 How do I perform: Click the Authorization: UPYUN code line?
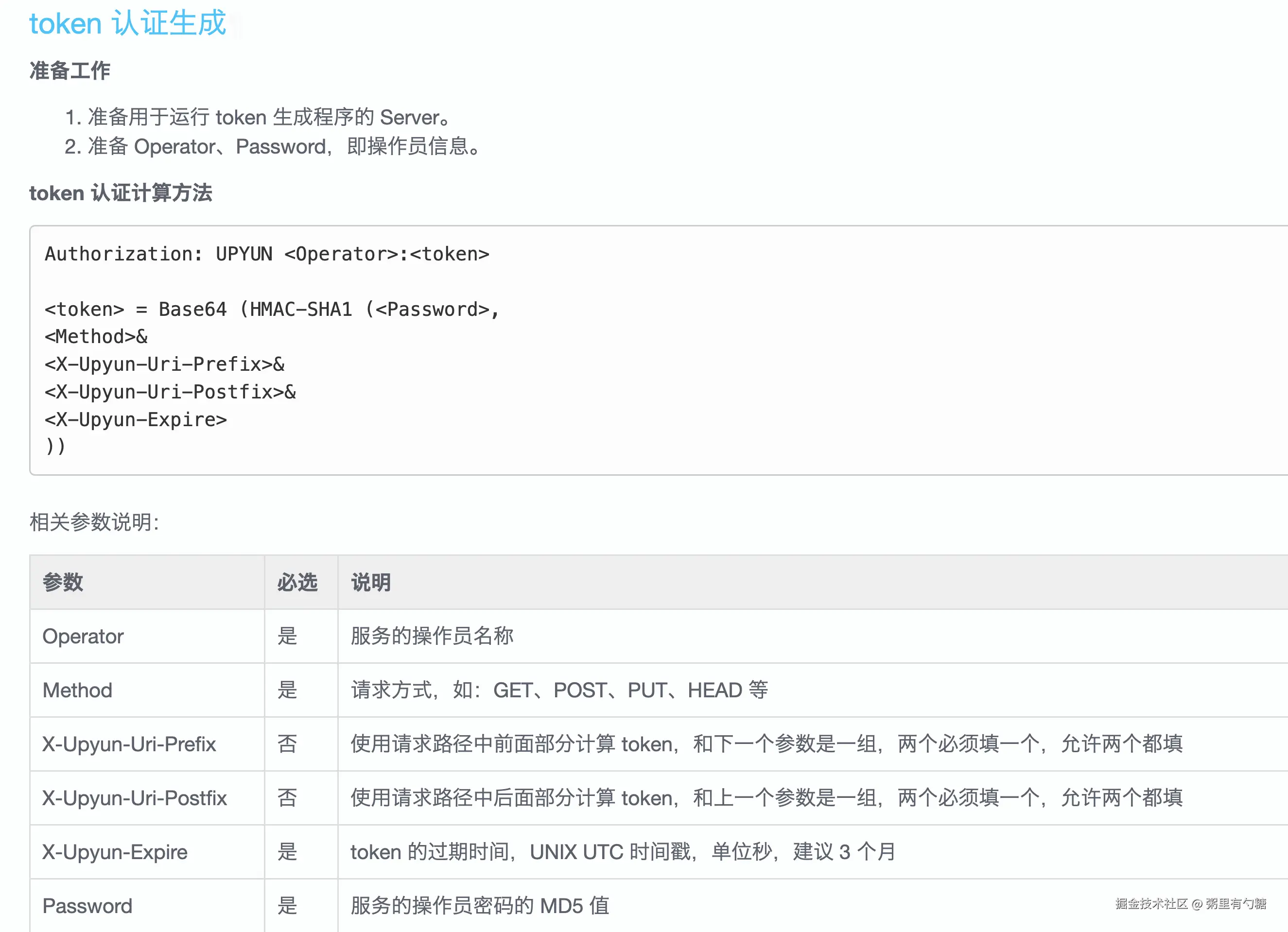(x=267, y=254)
